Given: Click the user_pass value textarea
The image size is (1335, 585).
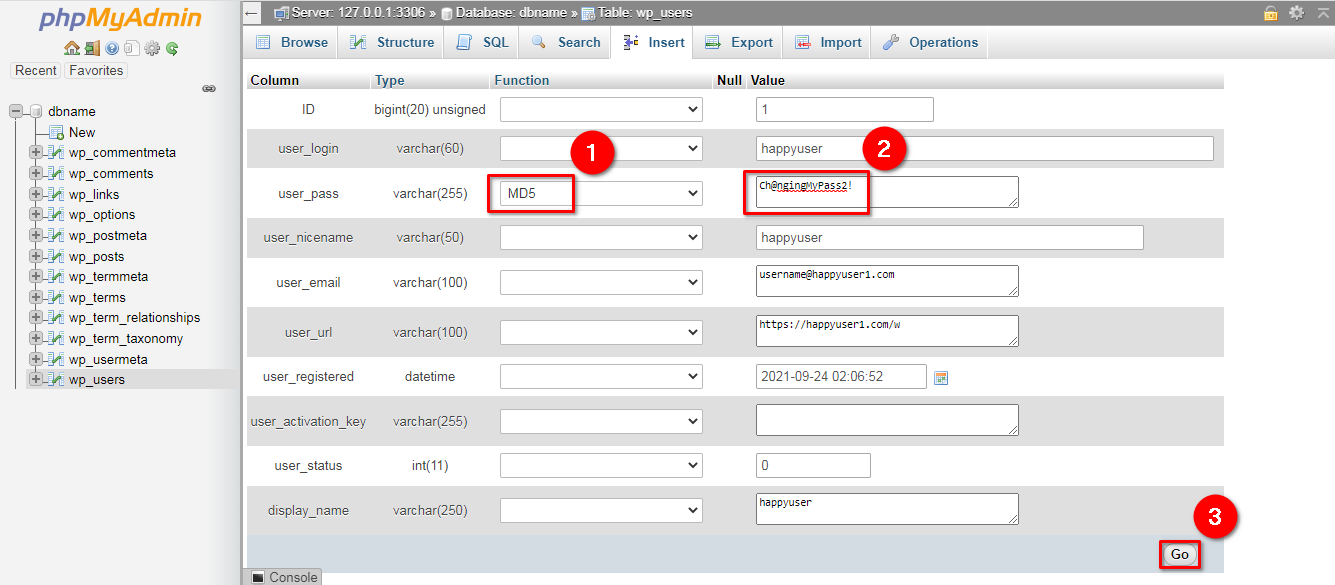Looking at the screenshot, I should [887, 192].
